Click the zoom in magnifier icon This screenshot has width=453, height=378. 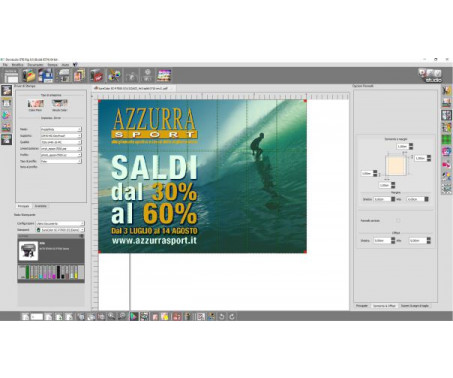pos(111,316)
